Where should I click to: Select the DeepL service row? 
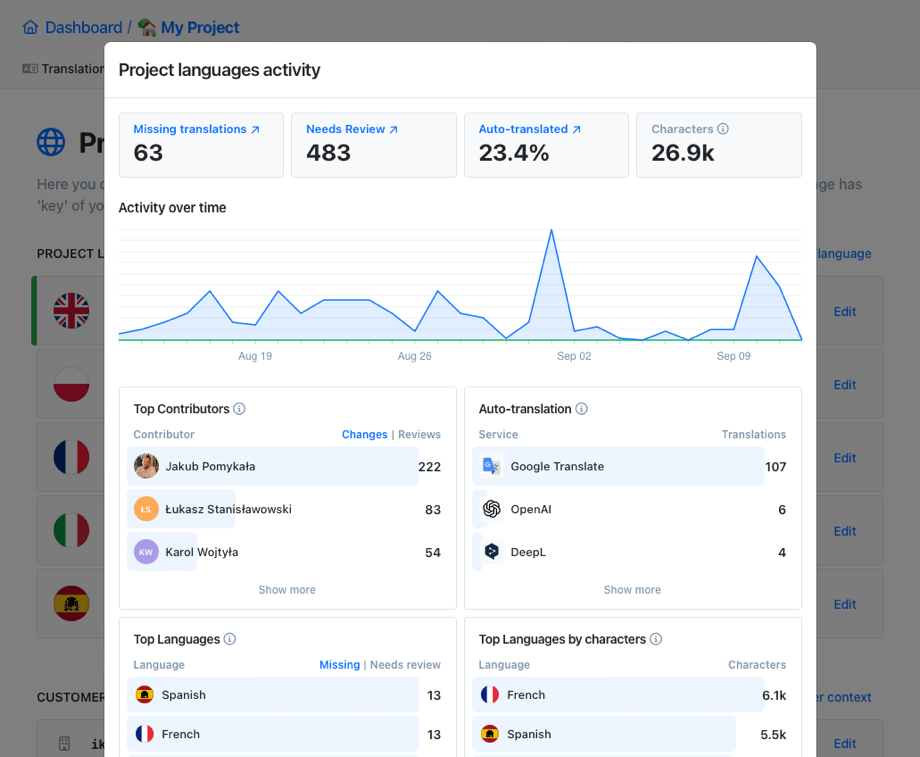(632, 552)
